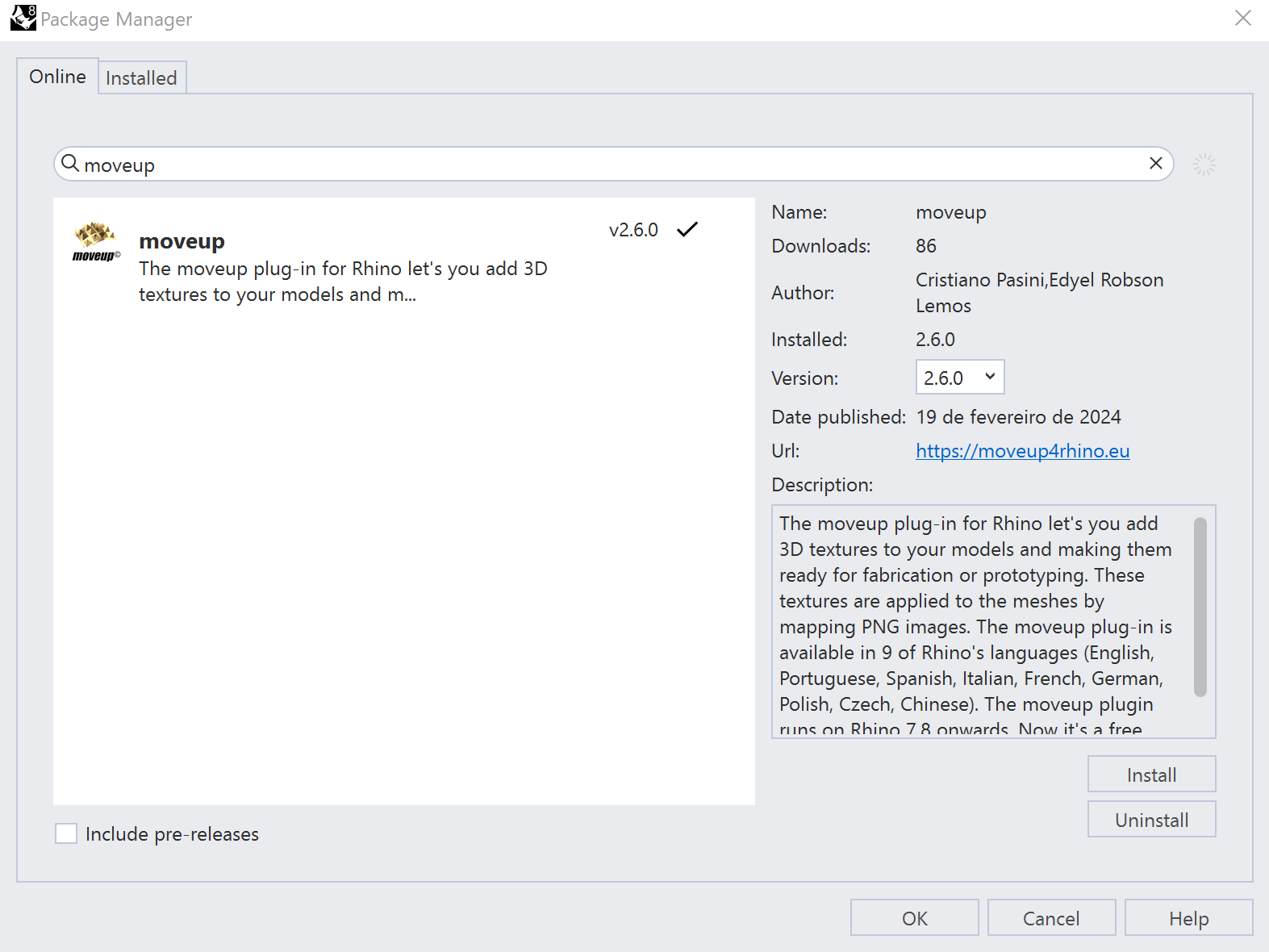Click the moveup package logo thumbnail
Viewport: 1269px width, 952px height.
point(96,242)
